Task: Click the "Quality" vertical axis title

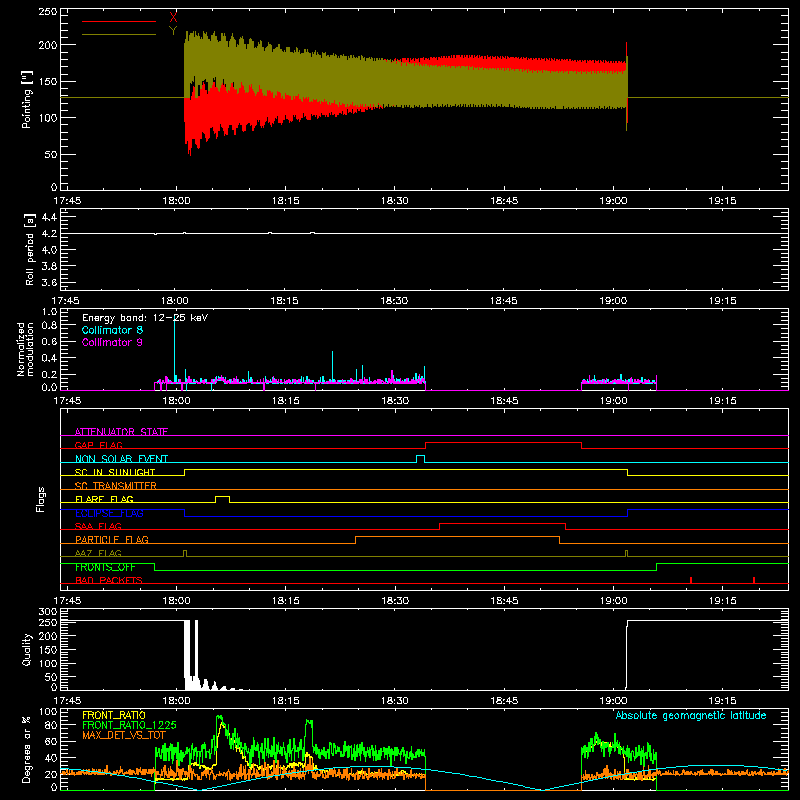Action: pyautogui.click(x=27, y=649)
